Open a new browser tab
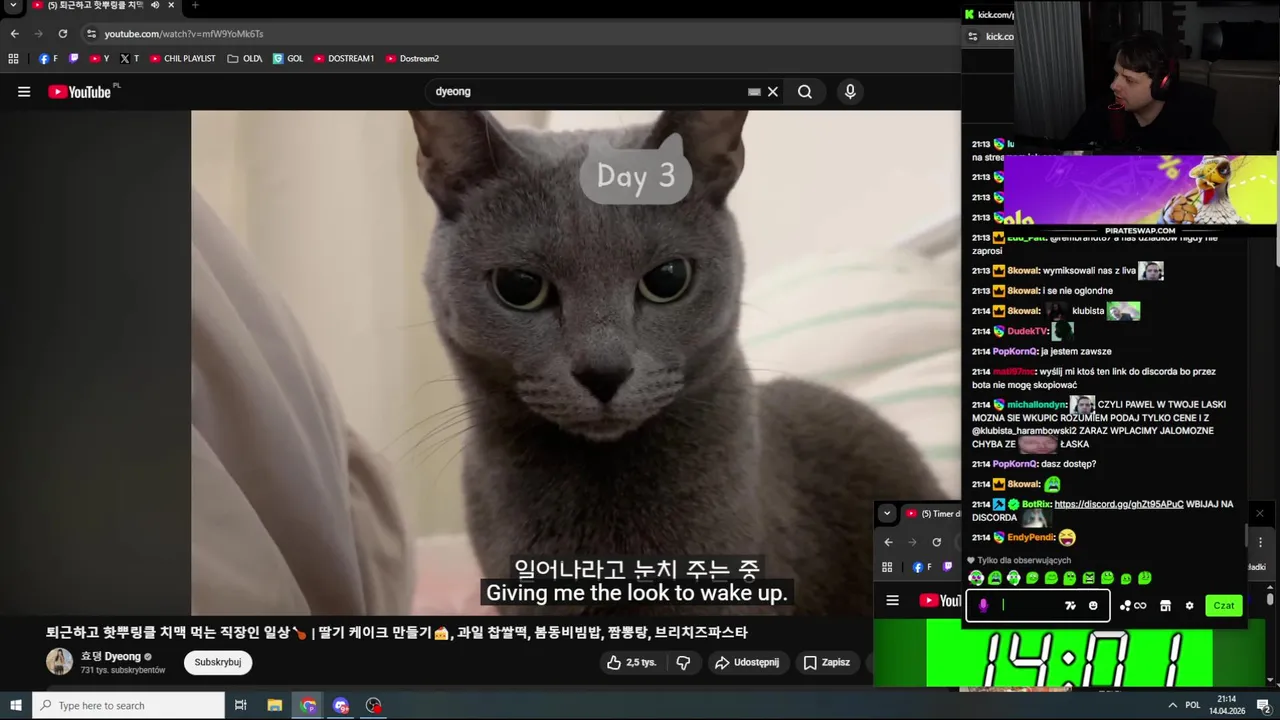This screenshot has width=1280, height=720. (195, 5)
